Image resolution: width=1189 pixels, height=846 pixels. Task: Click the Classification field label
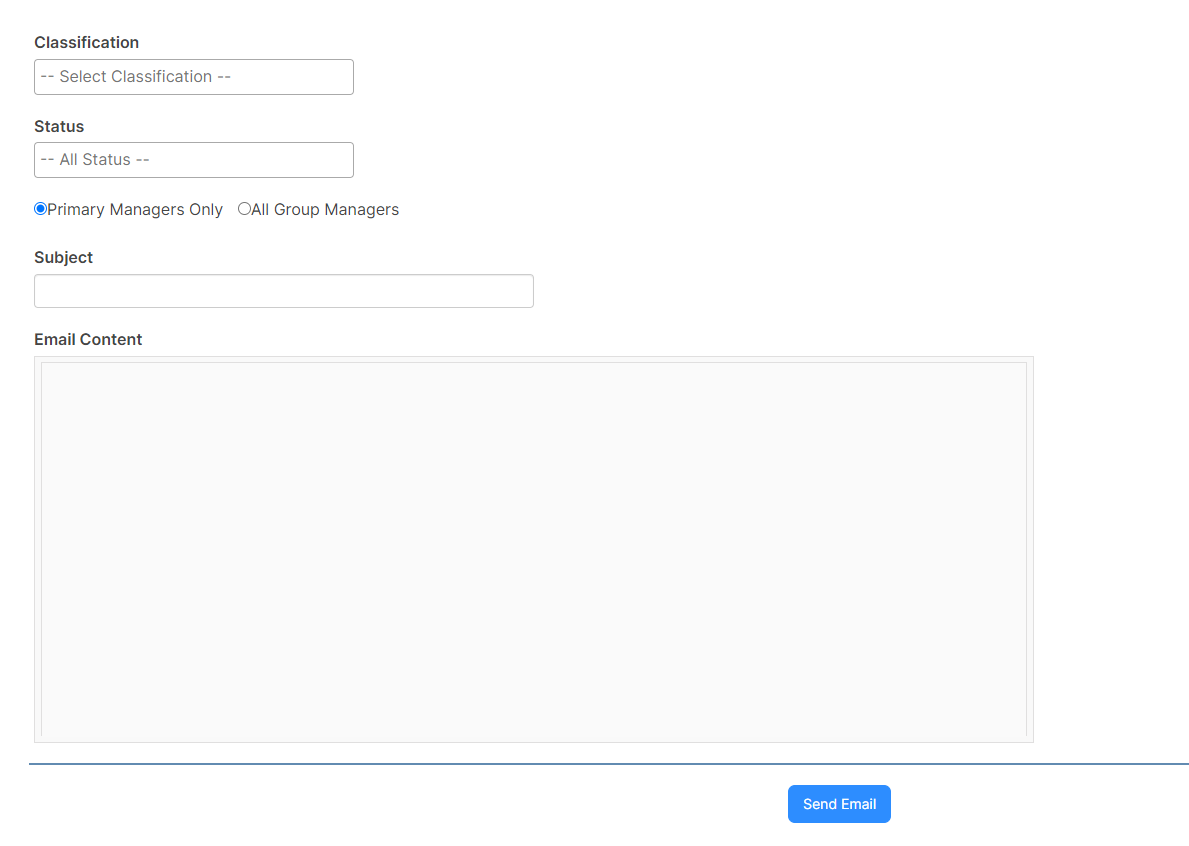[x=86, y=42]
